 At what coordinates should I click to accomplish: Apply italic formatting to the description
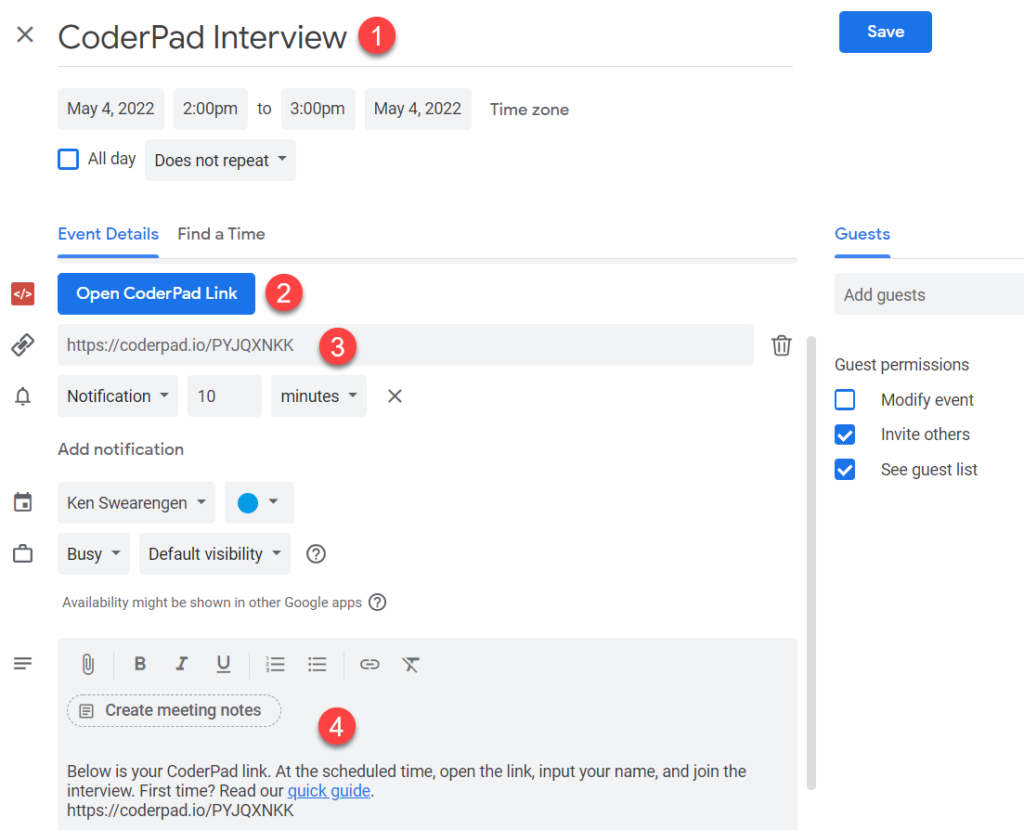coord(181,664)
